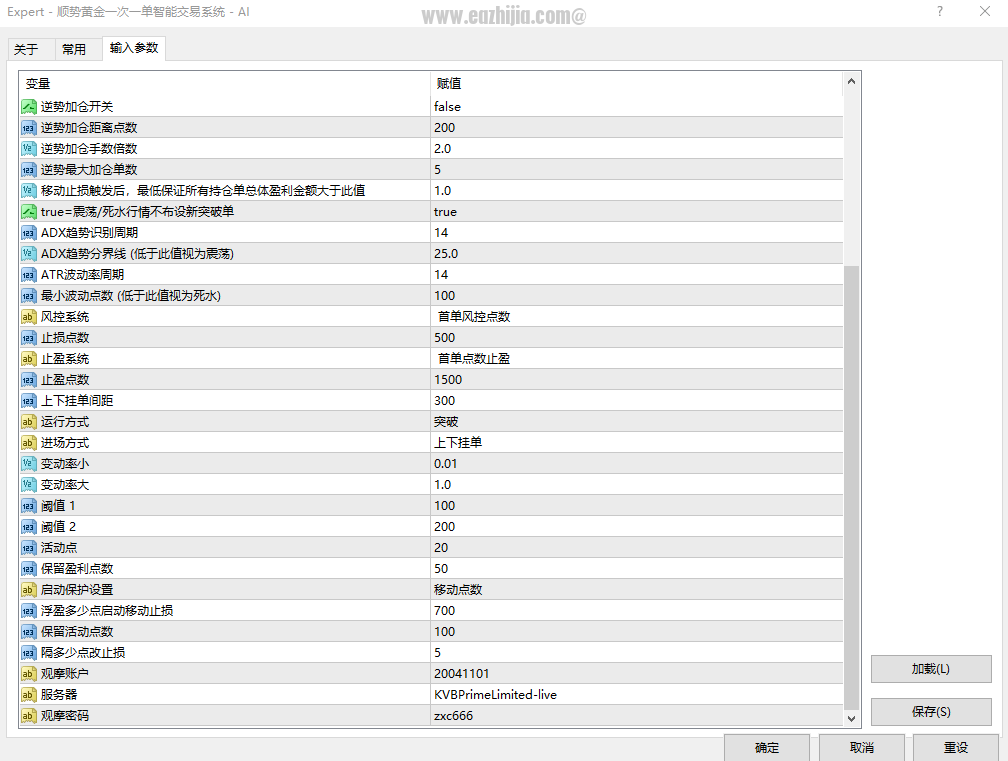Screen dimensions: 1008x761
Task: Click the icon beside 活动点
Action: point(28,548)
